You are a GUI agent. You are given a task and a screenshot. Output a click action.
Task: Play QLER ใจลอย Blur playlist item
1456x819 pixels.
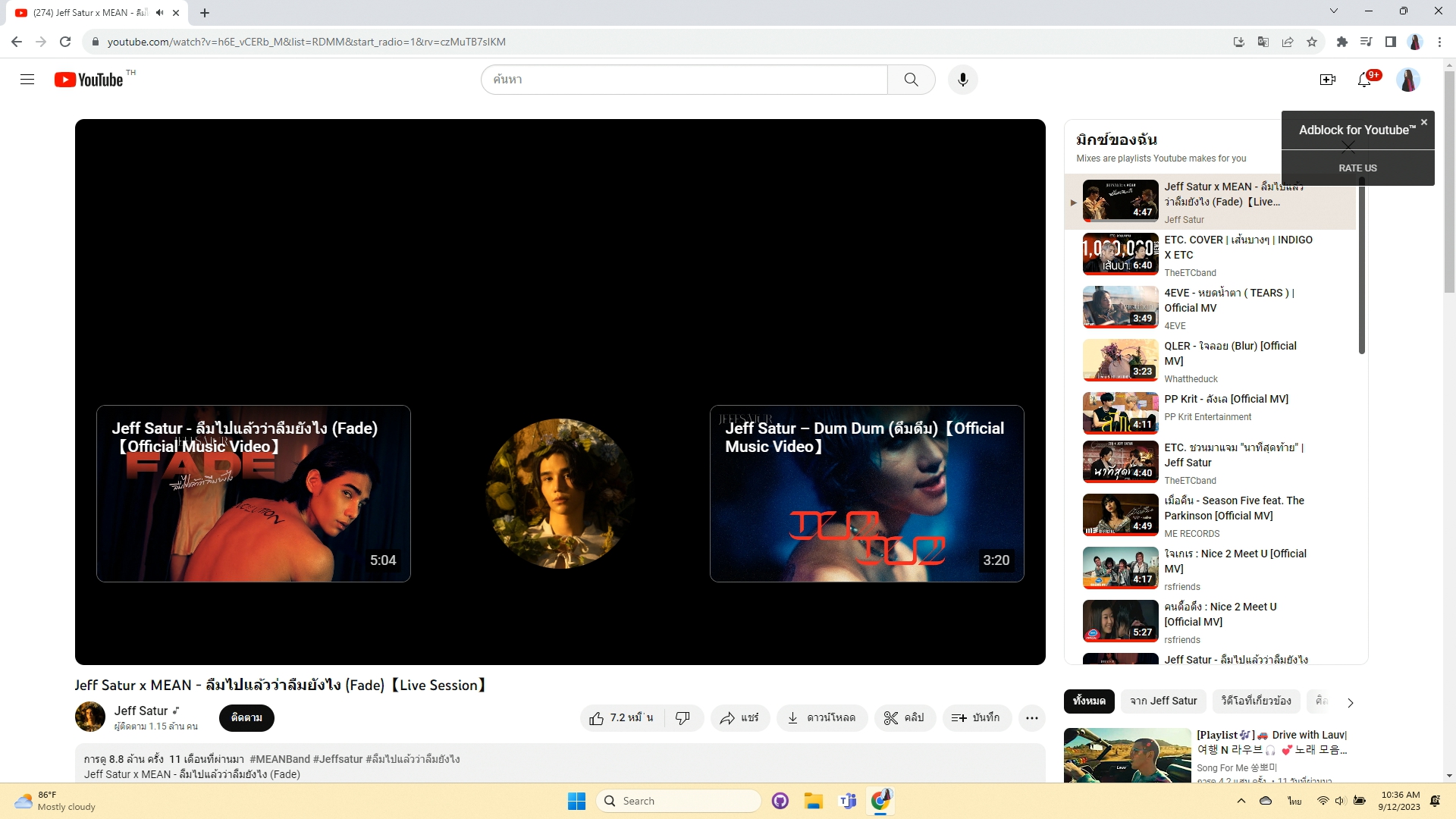(1210, 361)
